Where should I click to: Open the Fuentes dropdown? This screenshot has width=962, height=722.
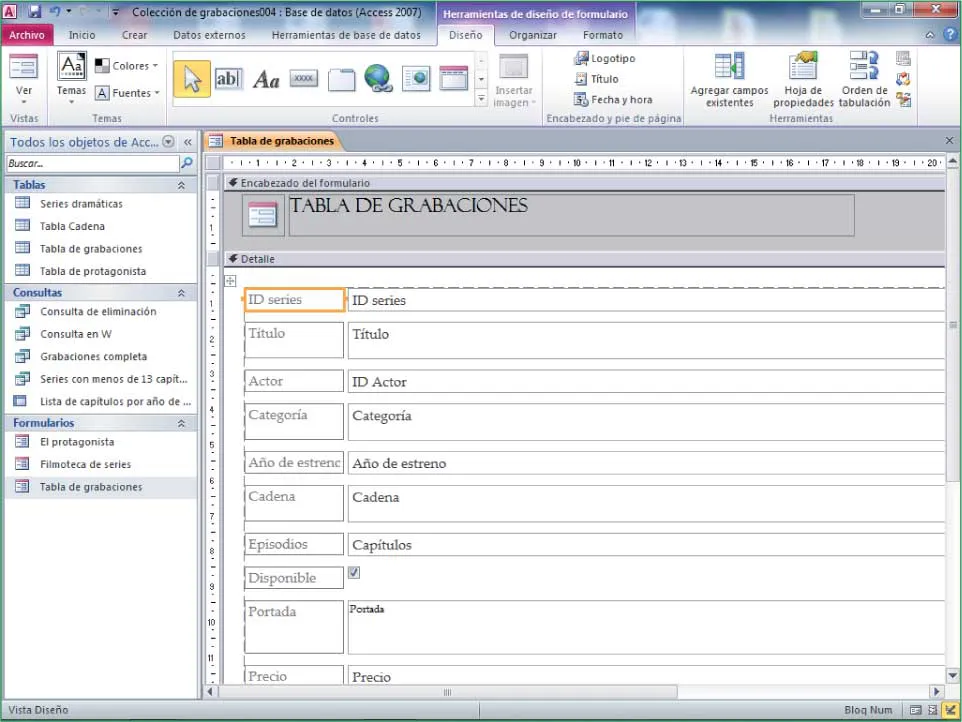coord(128,93)
